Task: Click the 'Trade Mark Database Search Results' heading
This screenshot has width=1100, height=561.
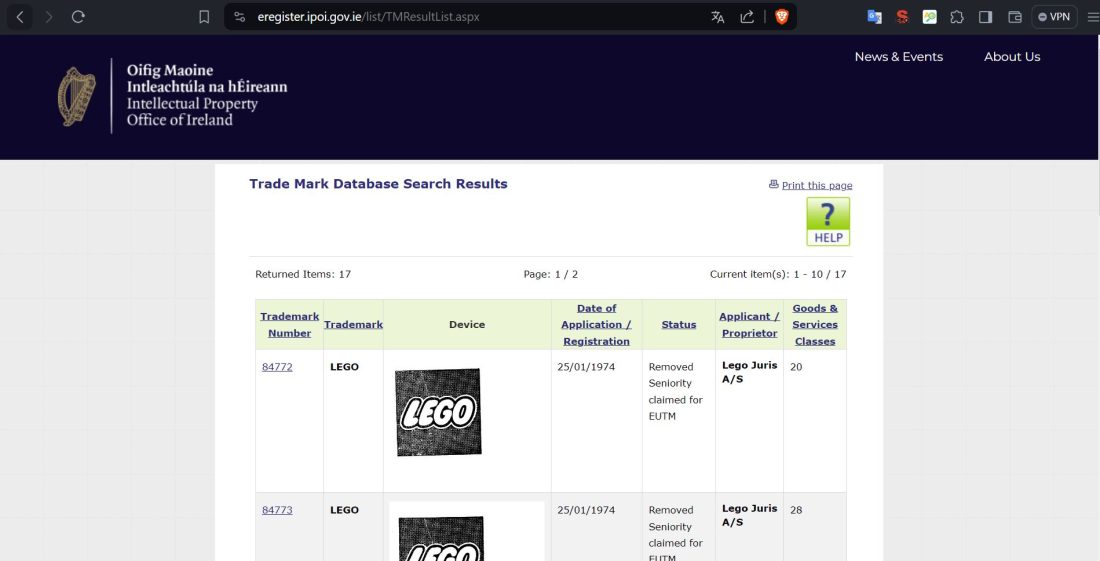Action: 378,184
